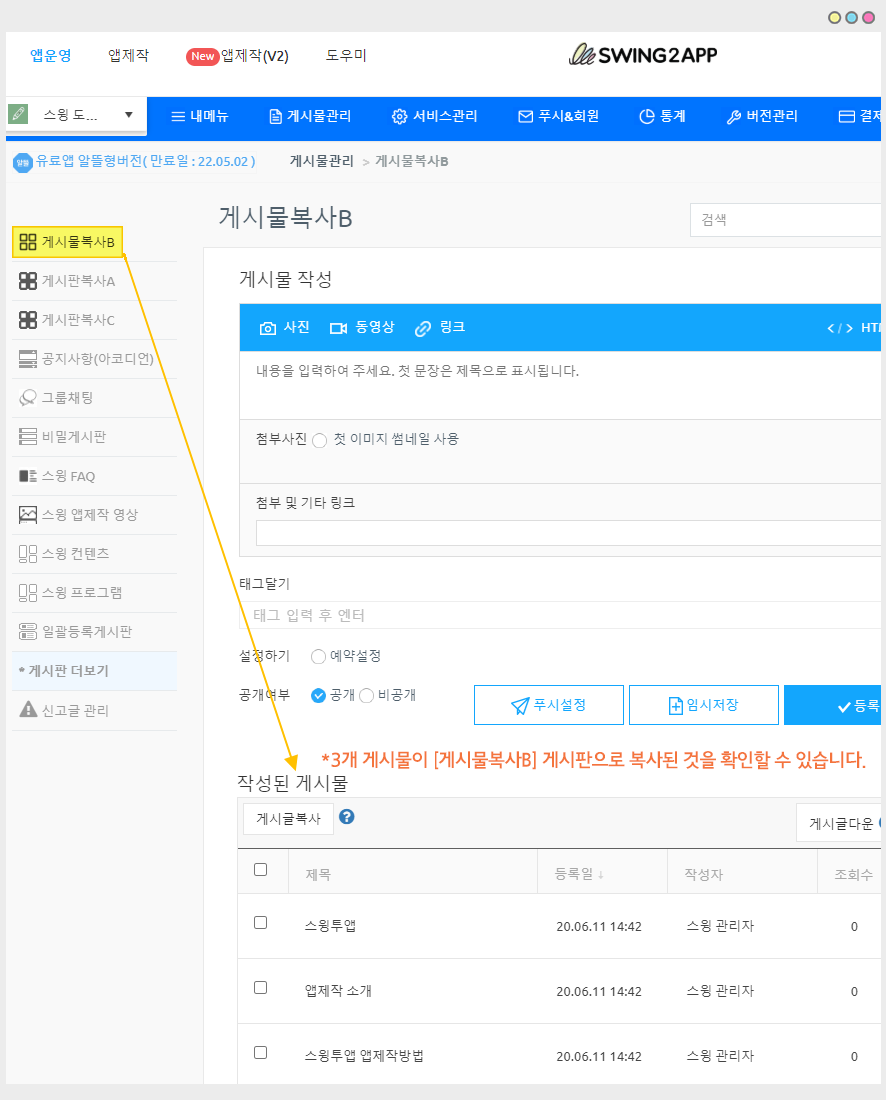The width and height of the screenshot is (886, 1100).
Task: Toggle the select-all checkbox in table header
Action: click(261, 870)
